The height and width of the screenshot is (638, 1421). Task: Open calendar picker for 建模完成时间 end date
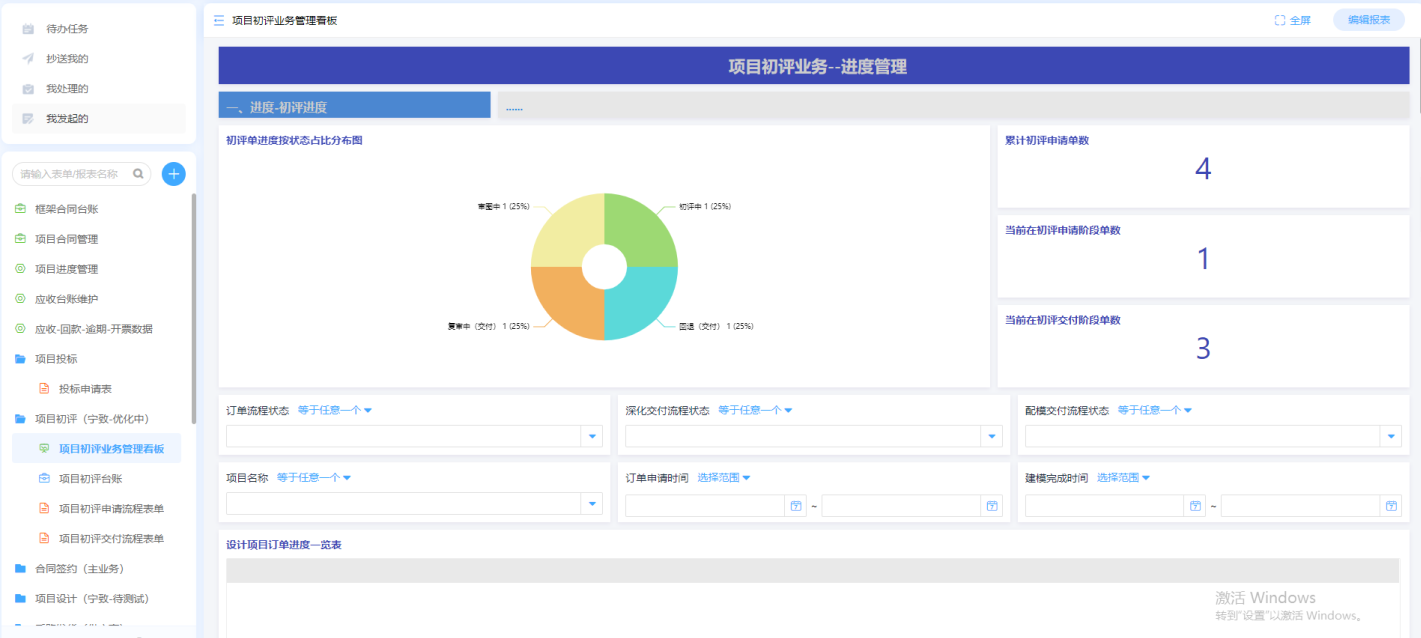(1391, 506)
